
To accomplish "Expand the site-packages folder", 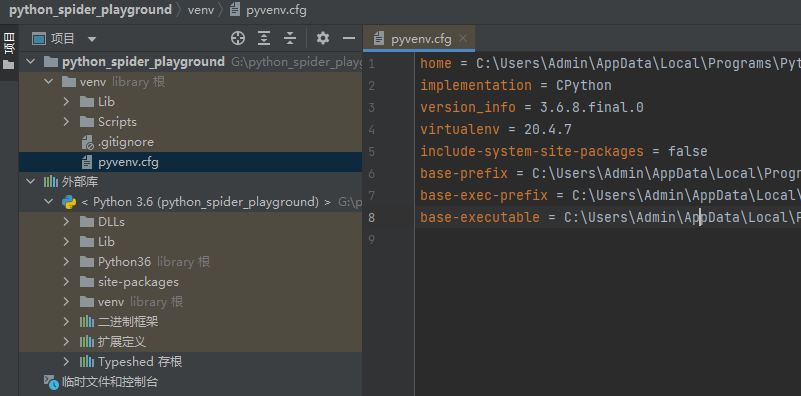I will click(66, 282).
